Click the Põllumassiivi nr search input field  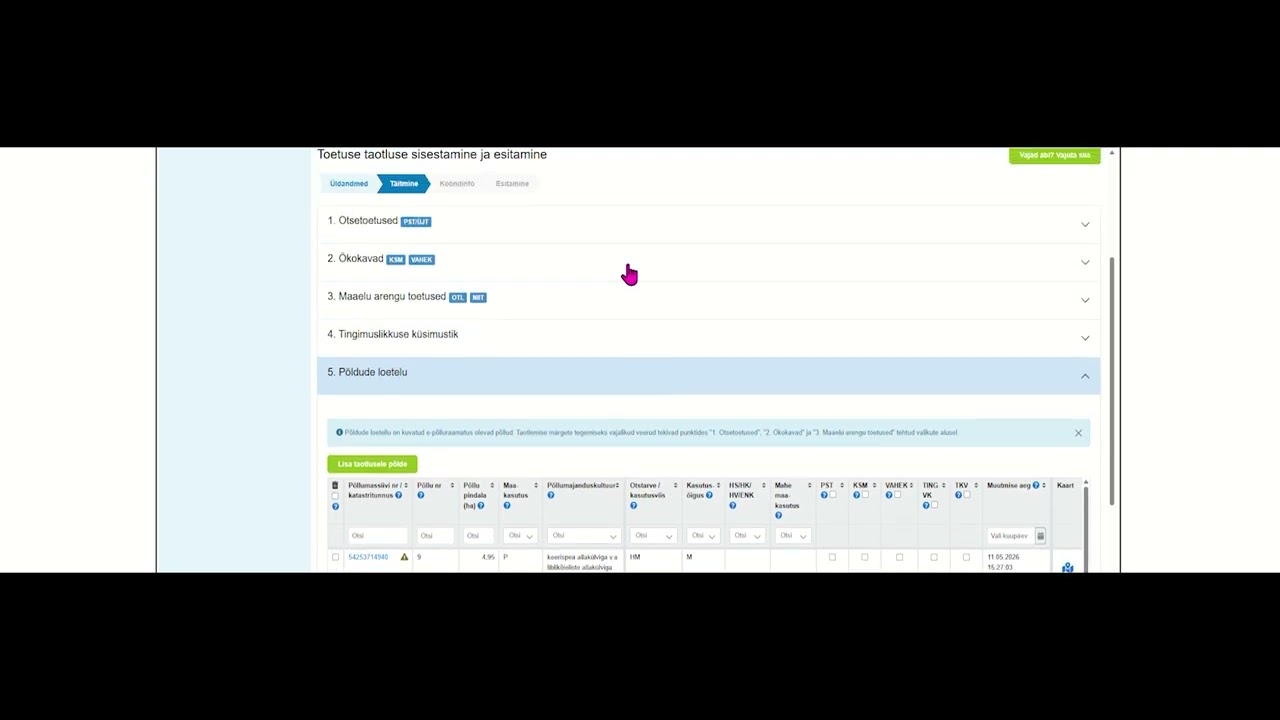[x=378, y=536]
